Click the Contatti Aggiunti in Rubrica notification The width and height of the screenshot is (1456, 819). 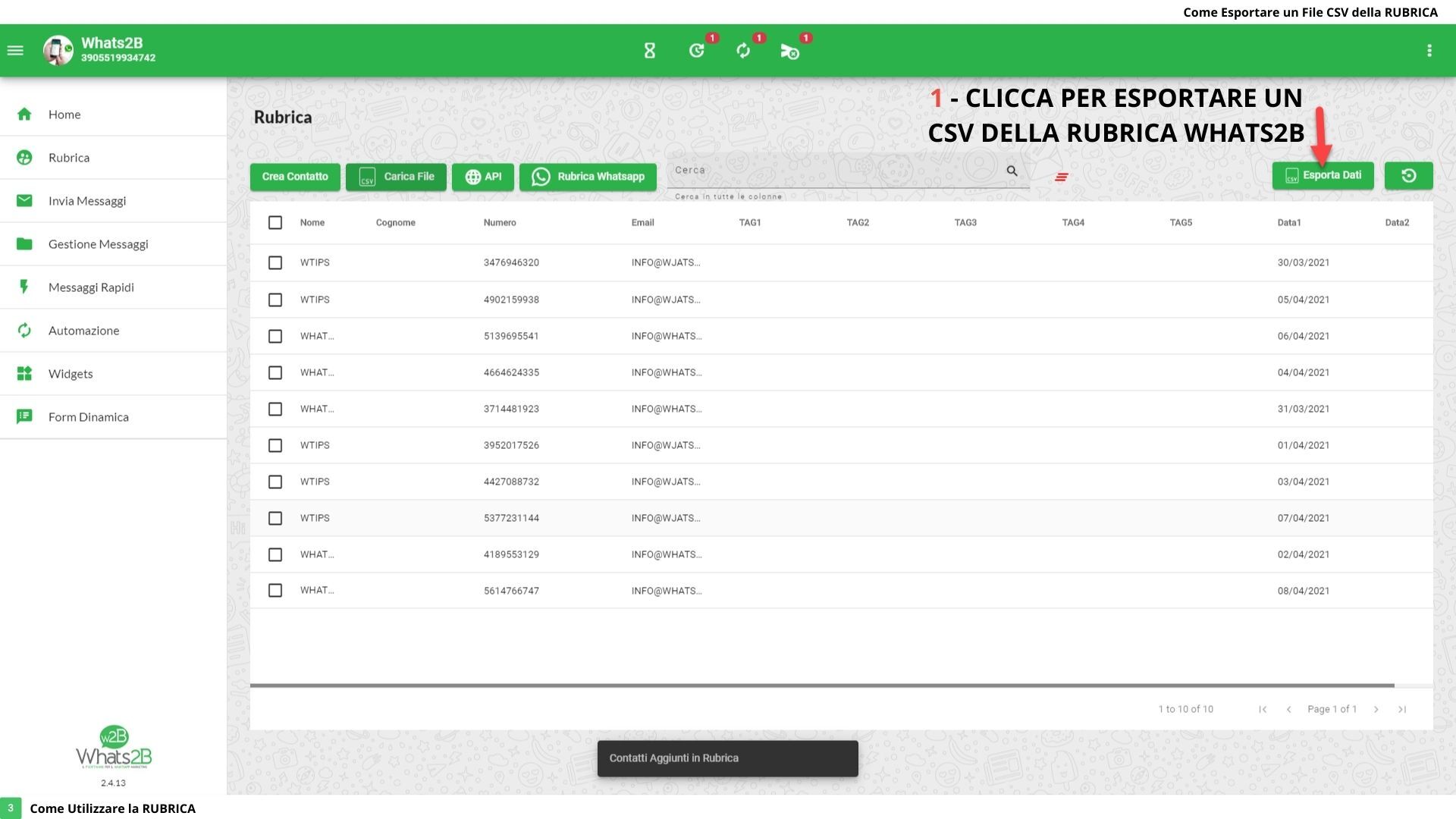(728, 758)
